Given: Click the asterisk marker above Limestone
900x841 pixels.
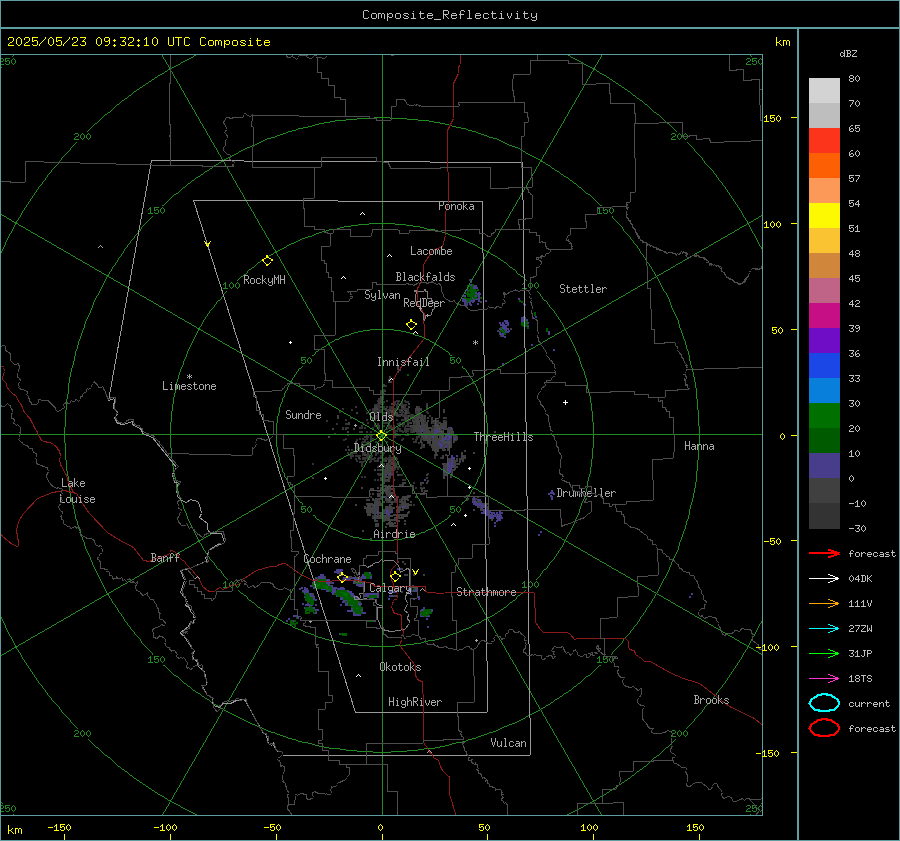Looking at the screenshot, I should pos(189,377).
